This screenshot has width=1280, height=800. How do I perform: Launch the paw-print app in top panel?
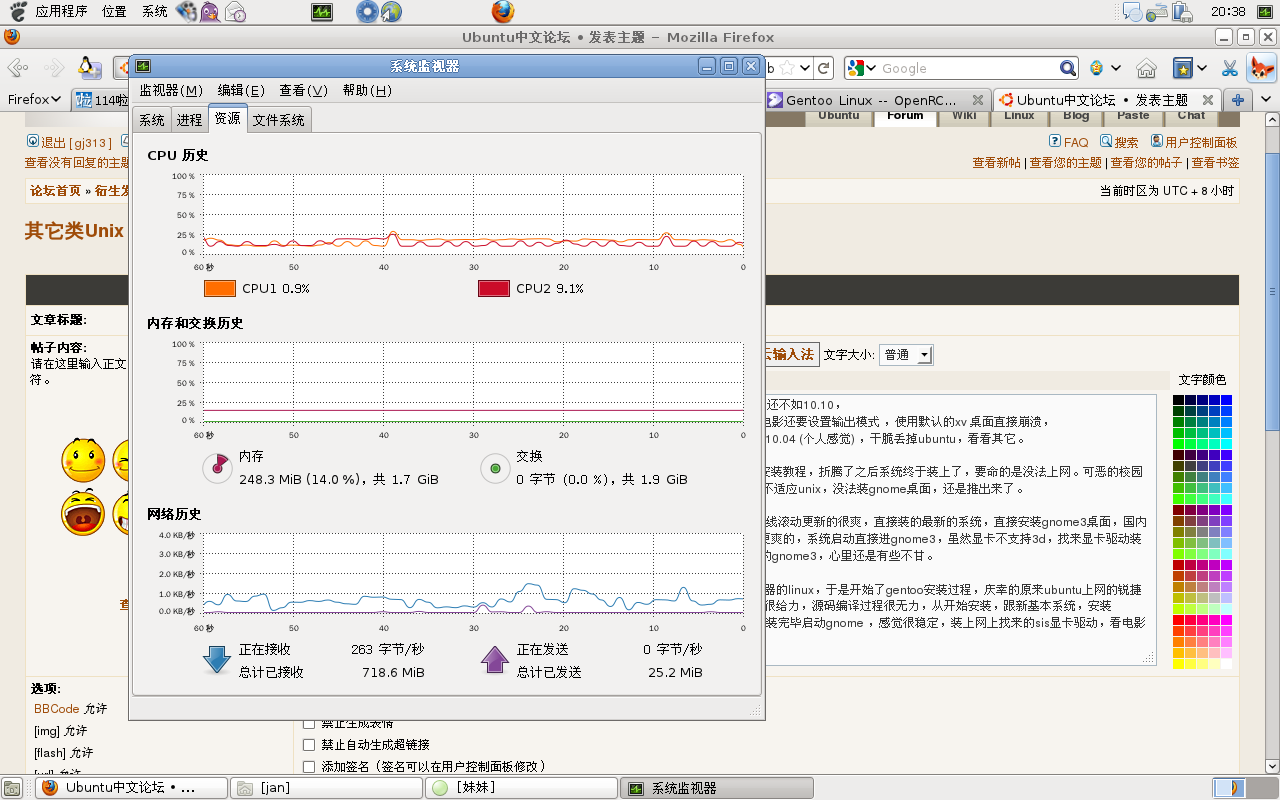(x=186, y=12)
